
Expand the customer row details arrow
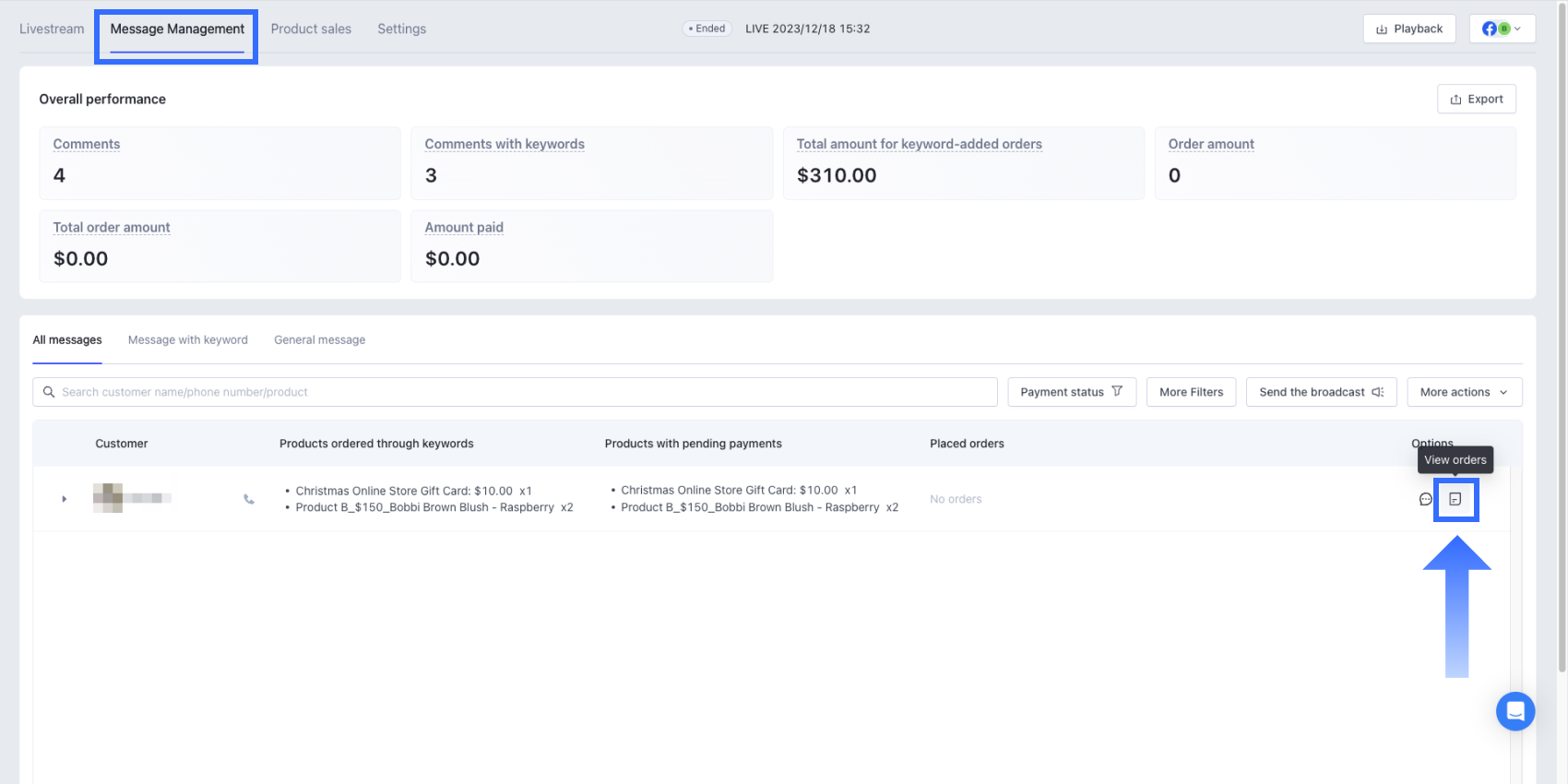coord(64,499)
